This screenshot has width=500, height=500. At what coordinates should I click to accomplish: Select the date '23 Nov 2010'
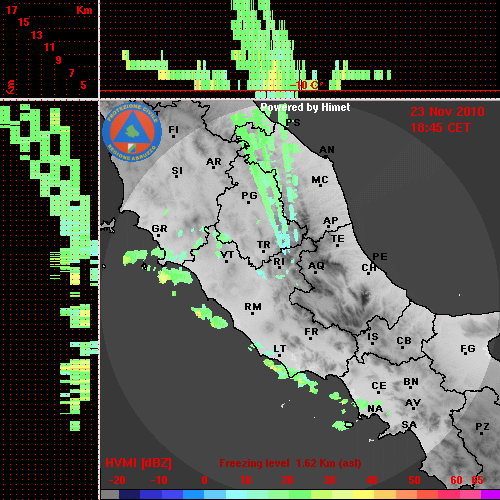coord(447,112)
